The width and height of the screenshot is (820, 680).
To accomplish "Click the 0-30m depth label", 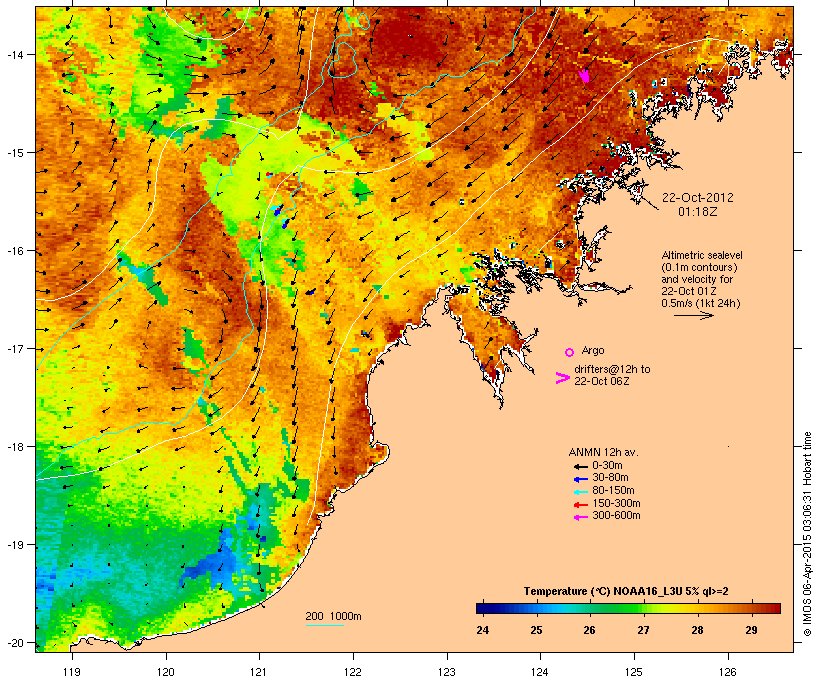I will tap(607, 466).
